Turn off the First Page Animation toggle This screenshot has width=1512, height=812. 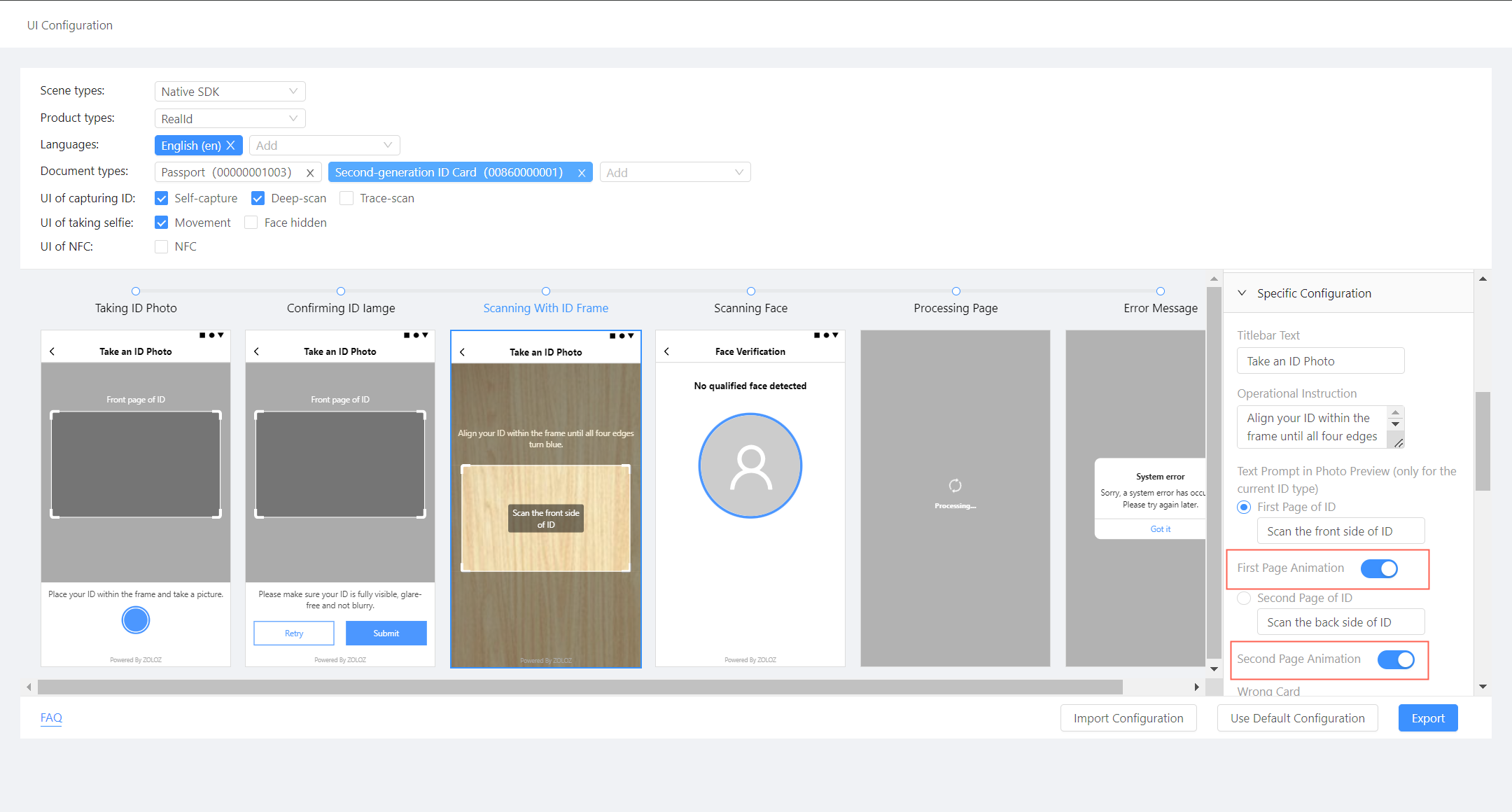(x=1379, y=568)
